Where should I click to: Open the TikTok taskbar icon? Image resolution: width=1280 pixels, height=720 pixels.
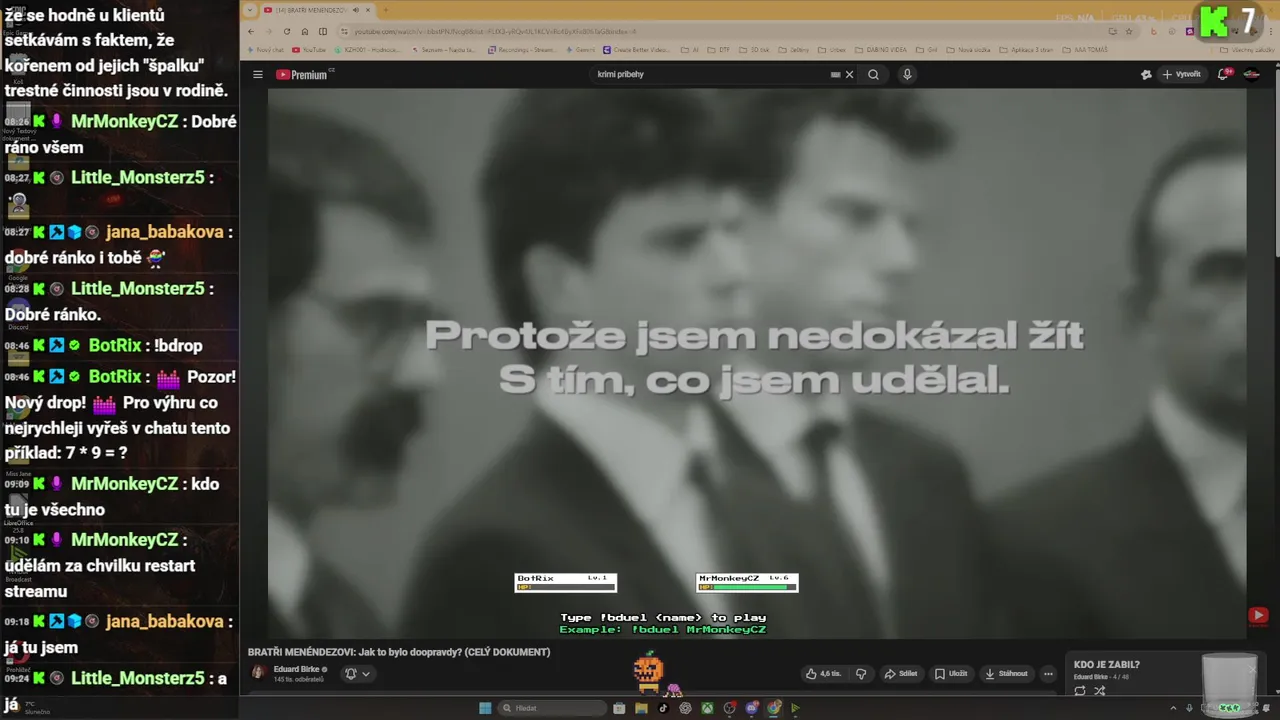point(663,708)
